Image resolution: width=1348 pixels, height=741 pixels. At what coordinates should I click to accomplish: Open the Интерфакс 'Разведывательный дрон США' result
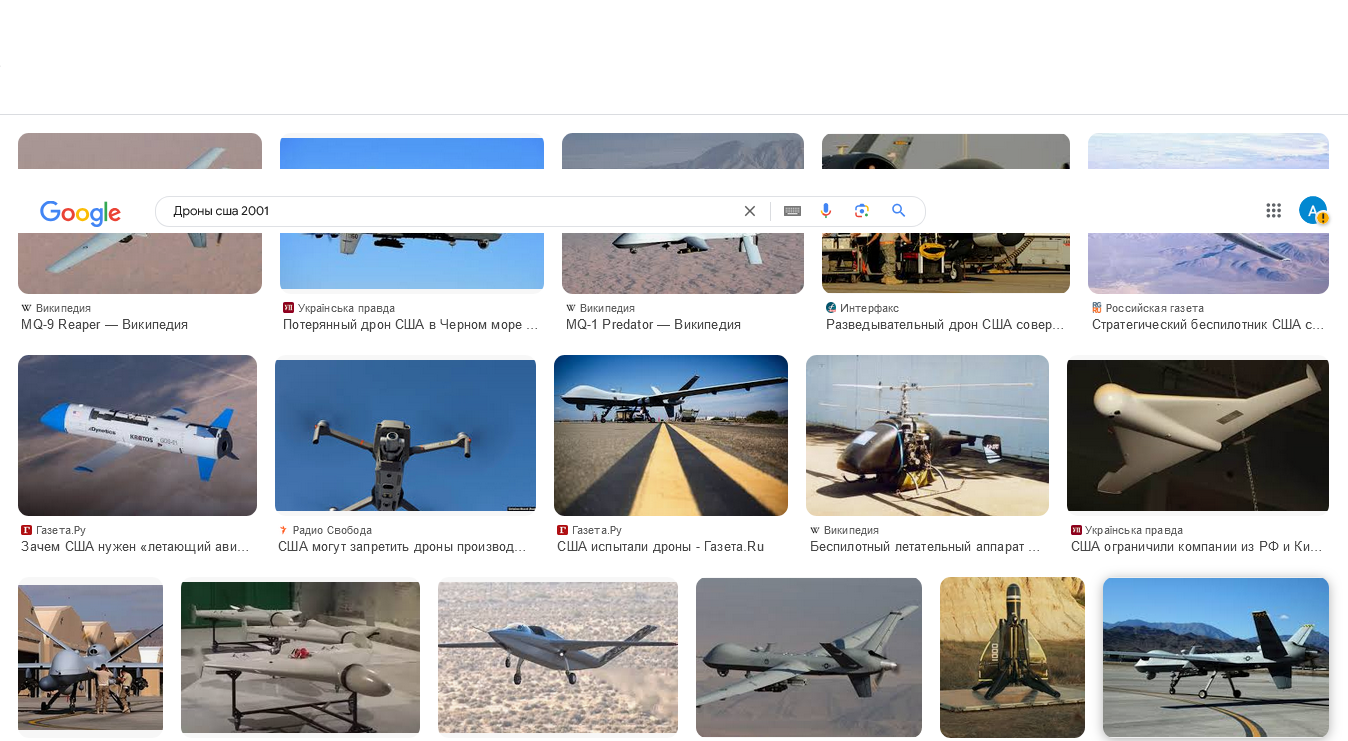tap(945, 325)
